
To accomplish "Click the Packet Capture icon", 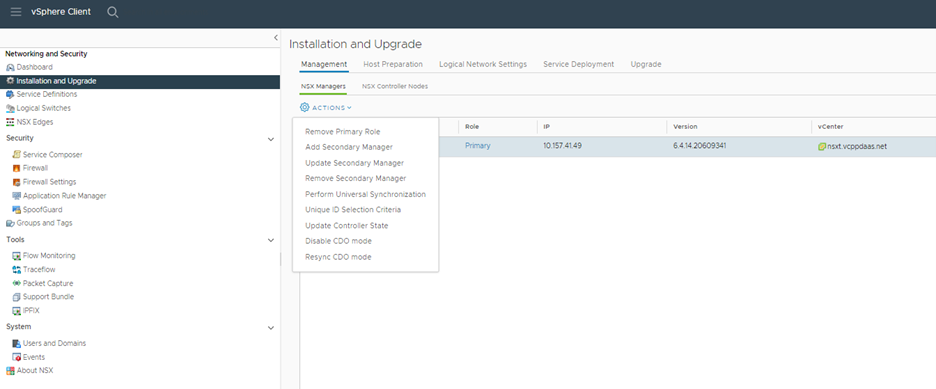I will pos(17,283).
